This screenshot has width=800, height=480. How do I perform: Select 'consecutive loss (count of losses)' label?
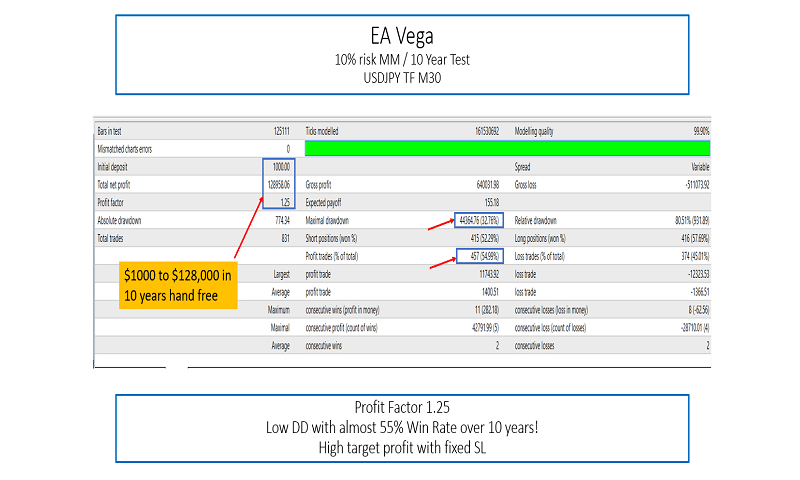pyautogui.click(x=550, y=327)
